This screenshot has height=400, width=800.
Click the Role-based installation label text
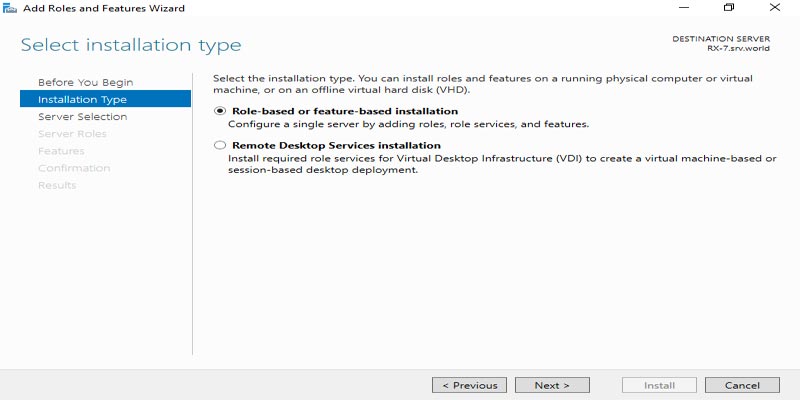345,111
